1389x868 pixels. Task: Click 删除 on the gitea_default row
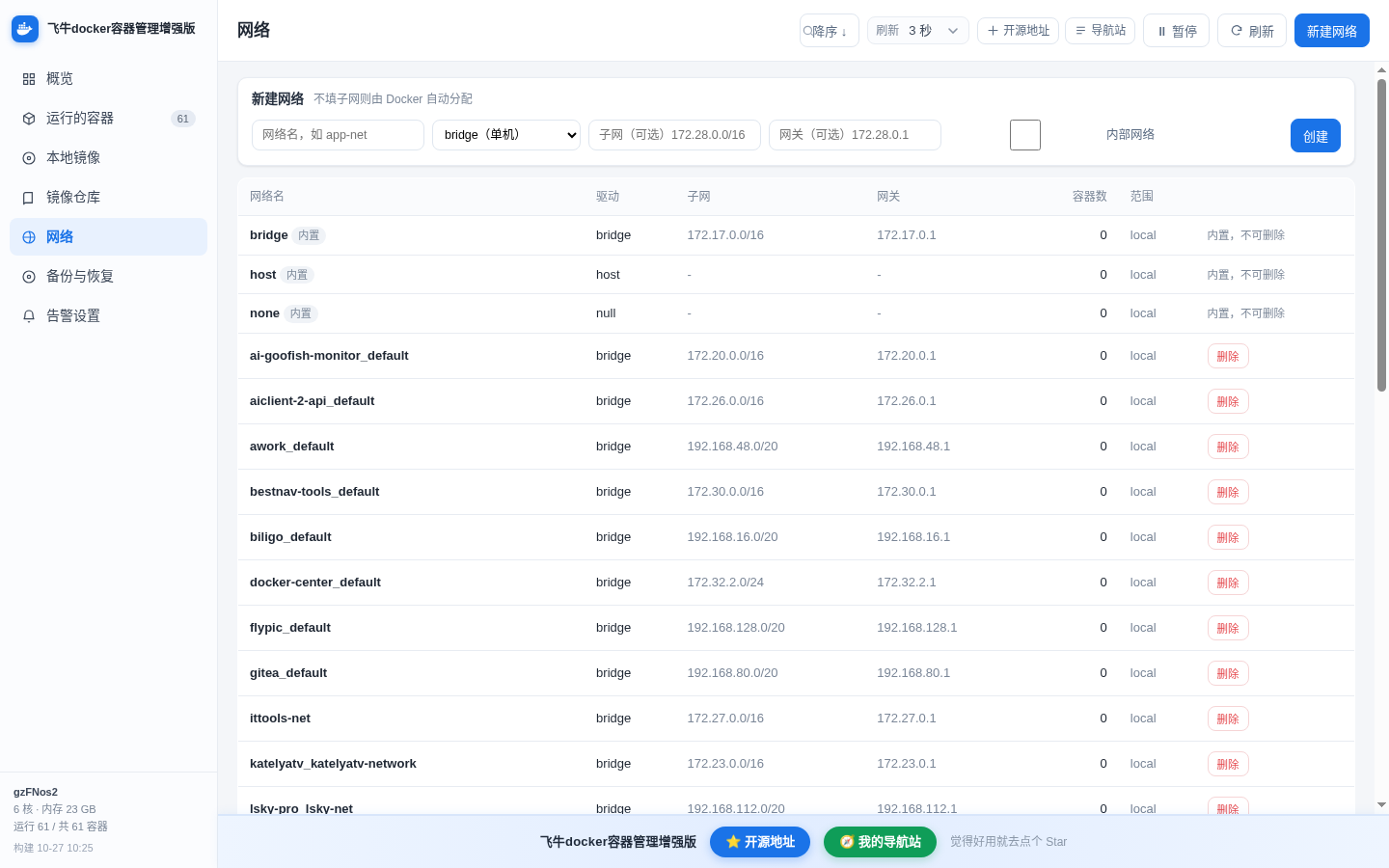(1228, 673)
